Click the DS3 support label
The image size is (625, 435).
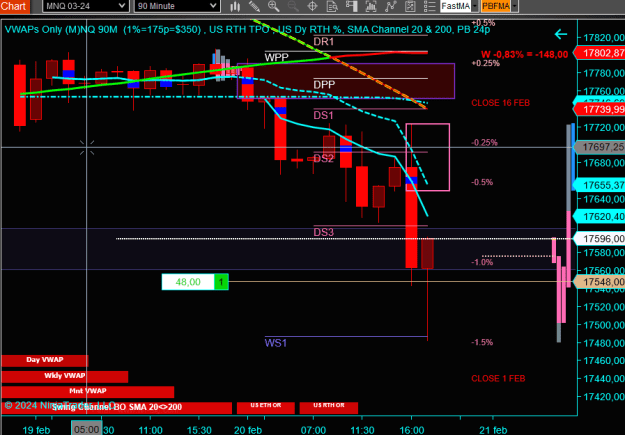pos(323,232)
